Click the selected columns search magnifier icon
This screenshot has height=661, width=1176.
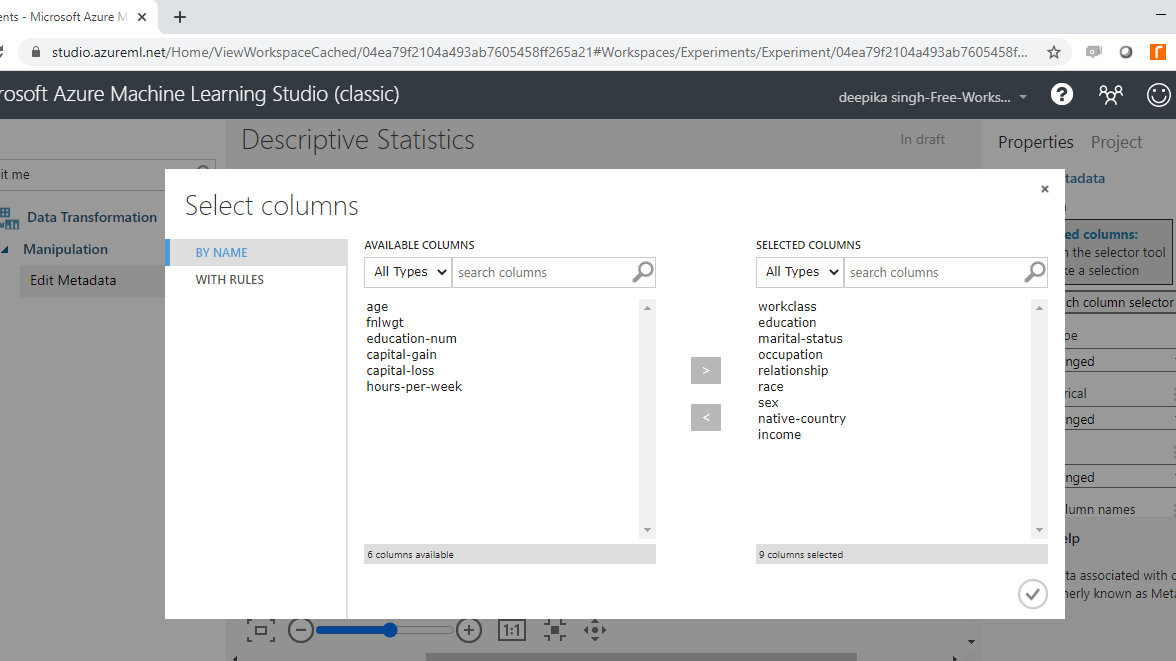coord(1035,272)
